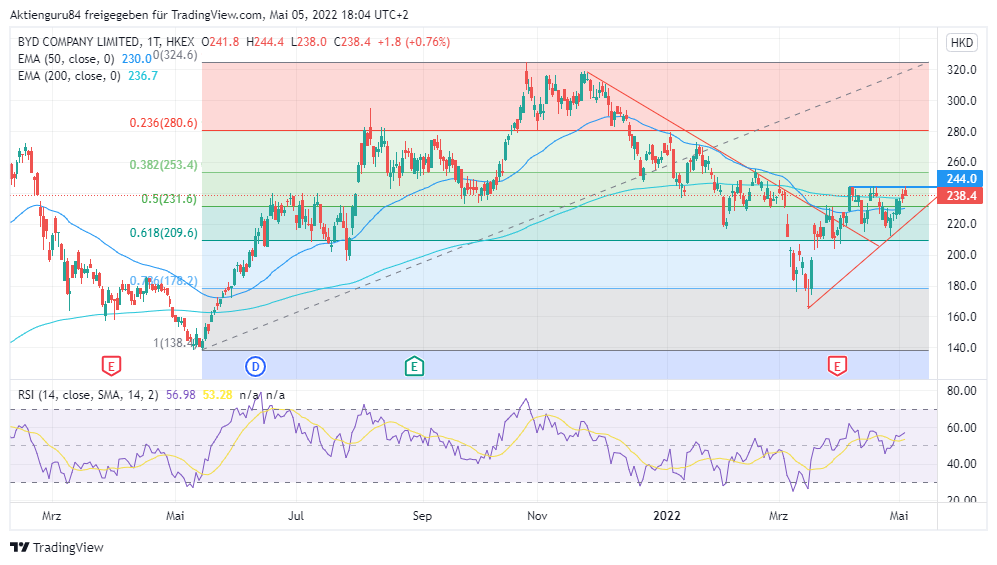Select the EMA (200, close, 0) indicator label
The width and height of the screenshot is (997, 565).
pyautogui.click(x=69, y=76)
